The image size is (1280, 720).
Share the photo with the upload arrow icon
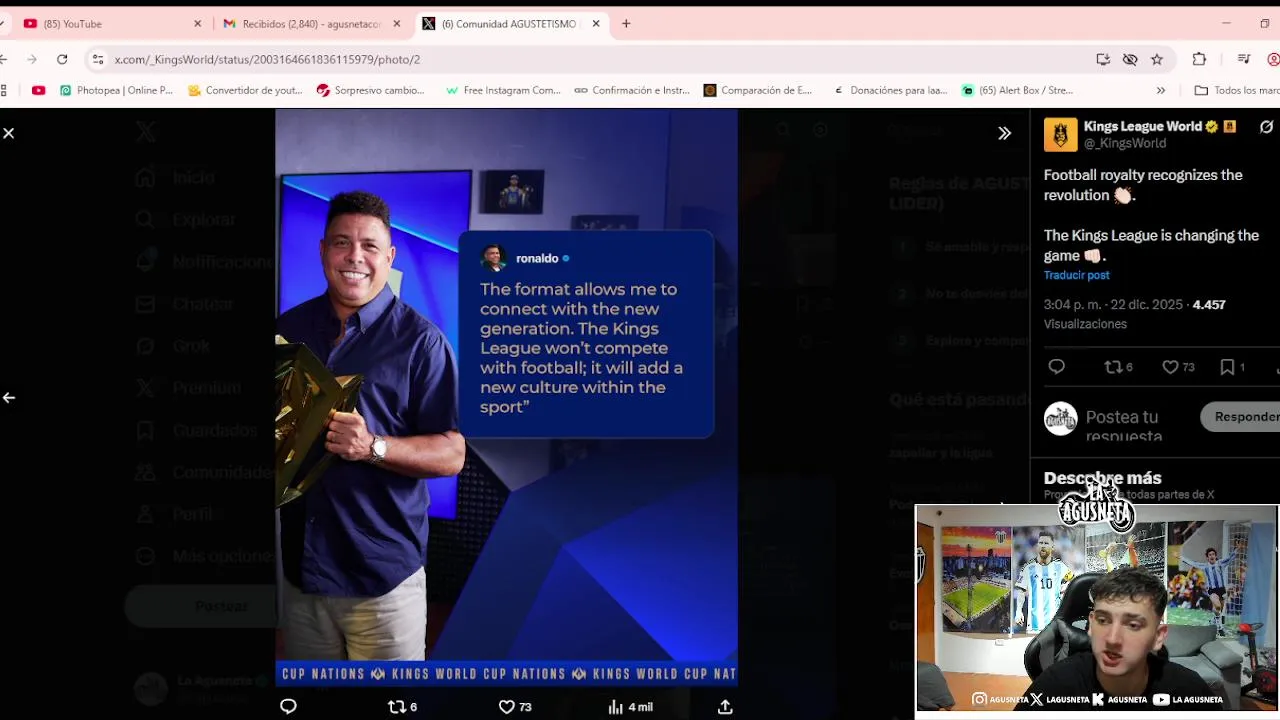[x=725, y=707]
